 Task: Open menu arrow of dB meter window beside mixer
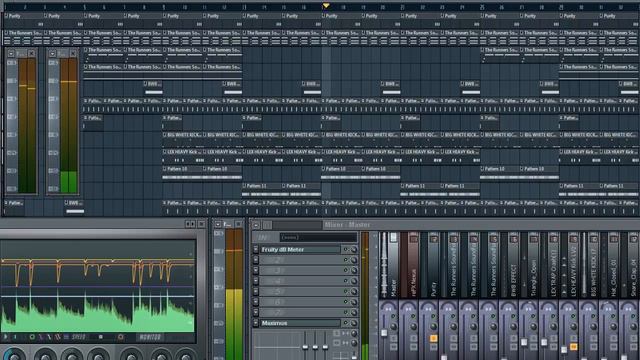point(218,224)
